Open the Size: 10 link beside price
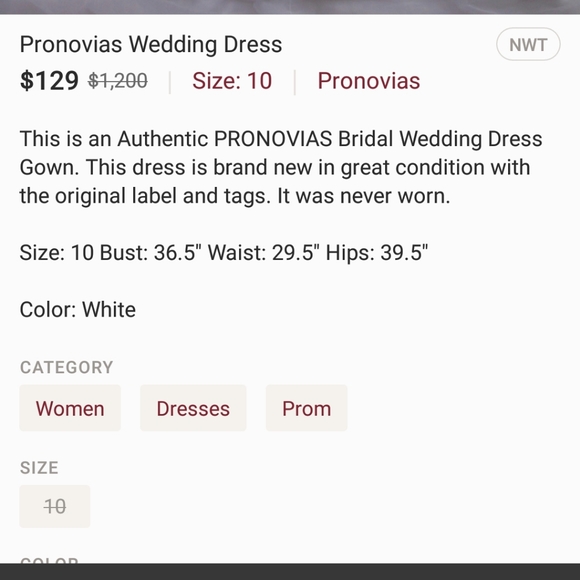The image size is (580, 580). pos(232,81)
